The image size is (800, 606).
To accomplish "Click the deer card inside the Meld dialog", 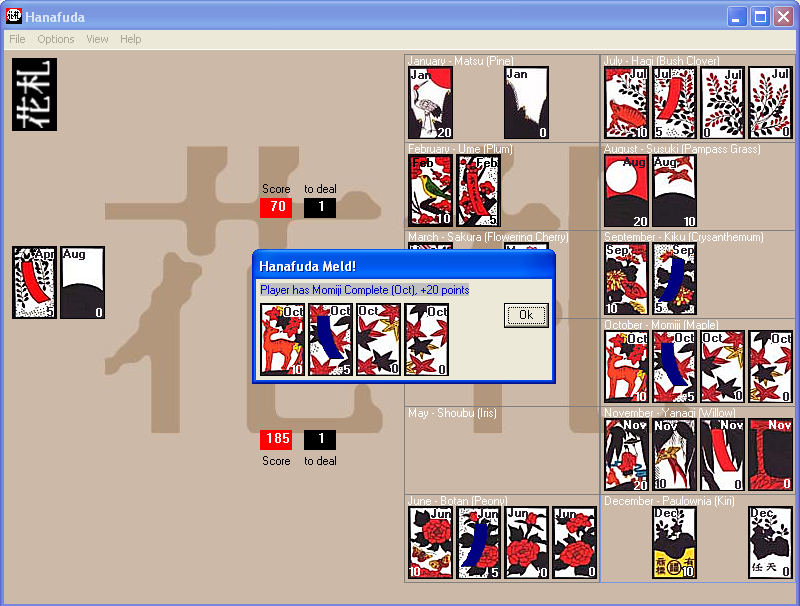I will [282, 340].
